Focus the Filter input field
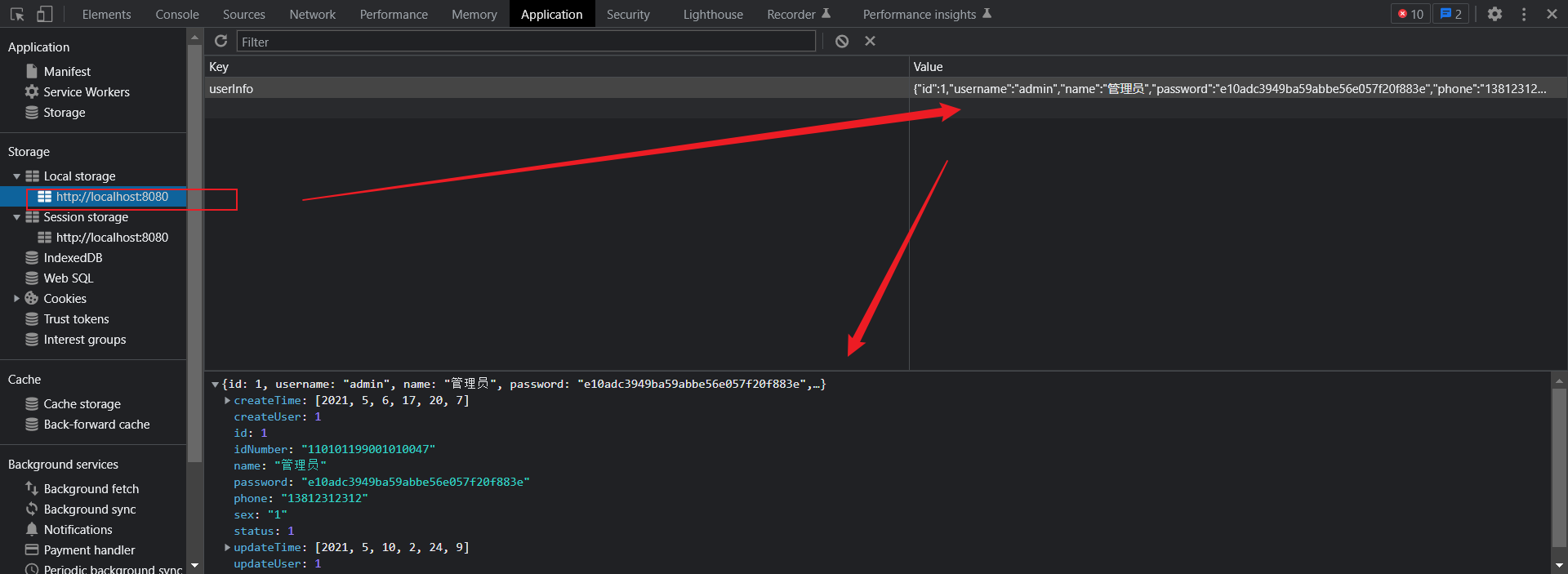The height and width of the screenshot is (574, 1568). click(526, 42)
